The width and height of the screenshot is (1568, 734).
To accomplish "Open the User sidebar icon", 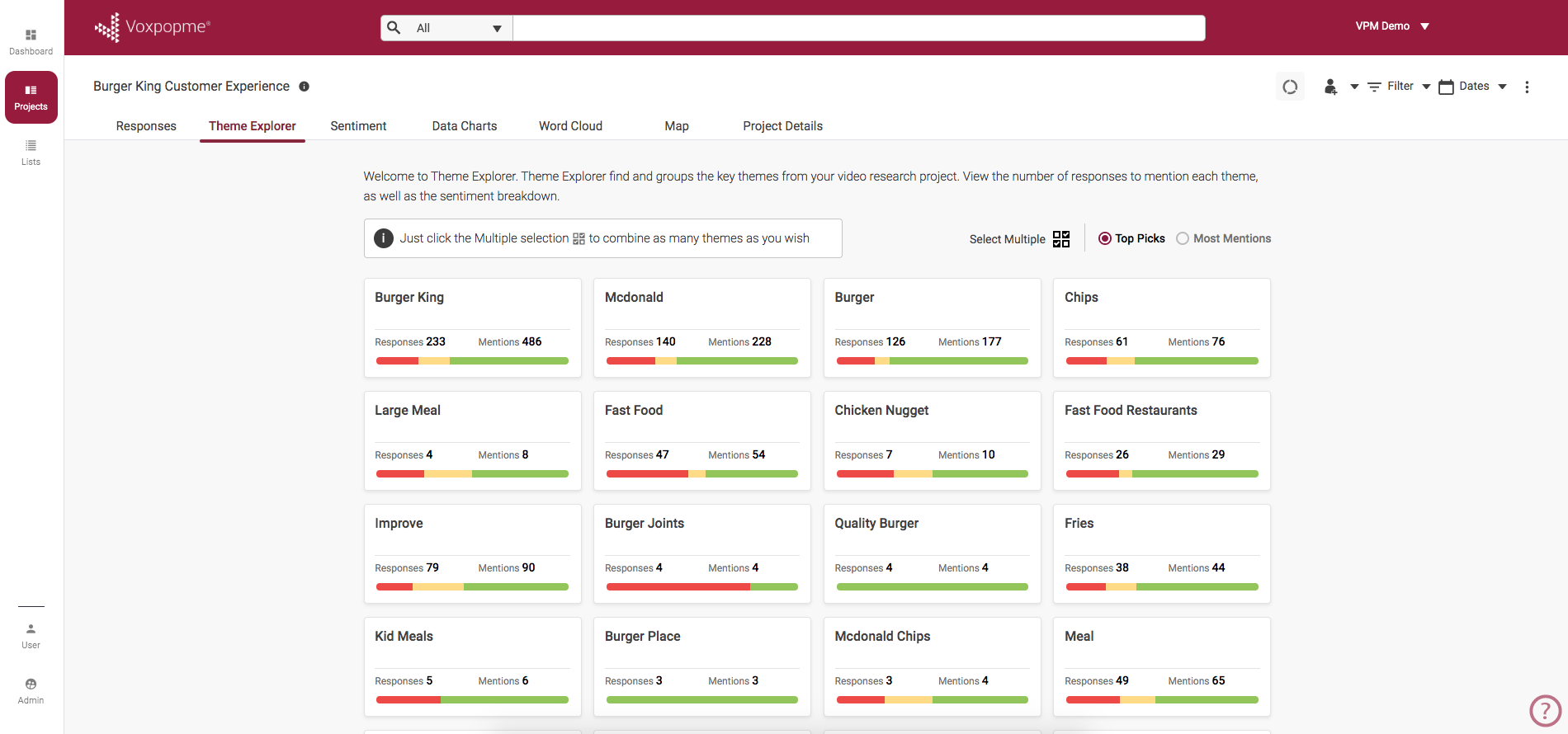I will 31,636.
